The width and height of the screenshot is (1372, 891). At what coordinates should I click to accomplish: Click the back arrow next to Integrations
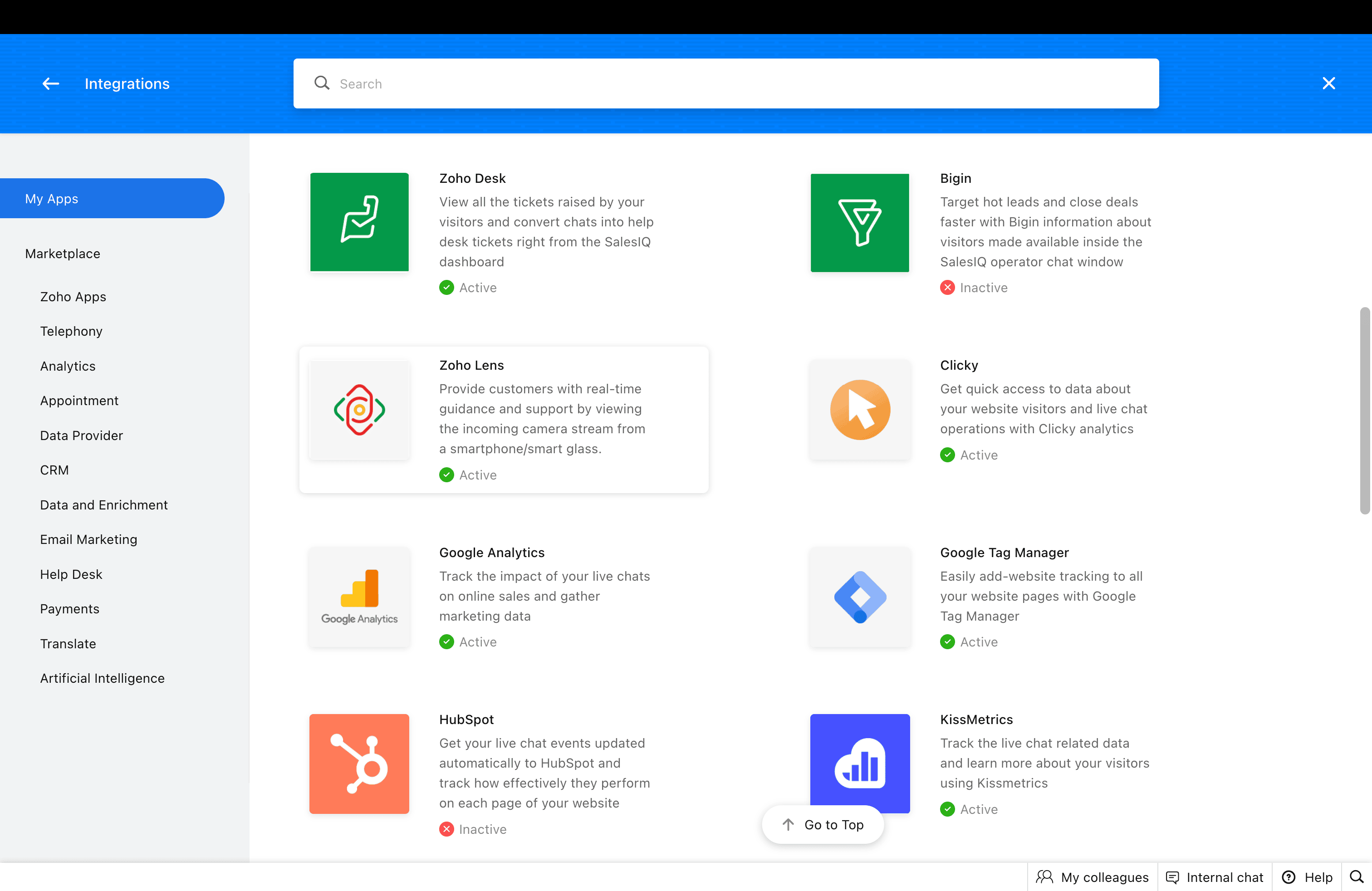(51, 83)
